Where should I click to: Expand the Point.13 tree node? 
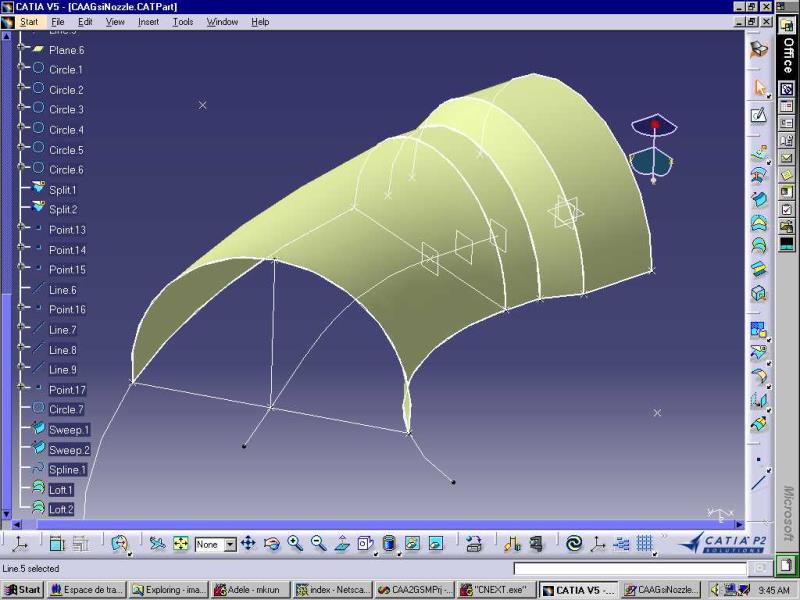(20, 227)
